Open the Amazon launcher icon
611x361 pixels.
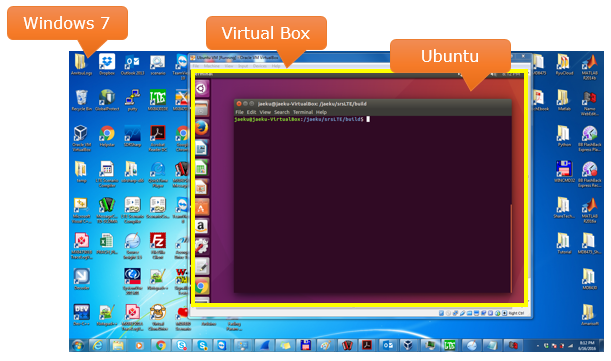tap(201, 226)
